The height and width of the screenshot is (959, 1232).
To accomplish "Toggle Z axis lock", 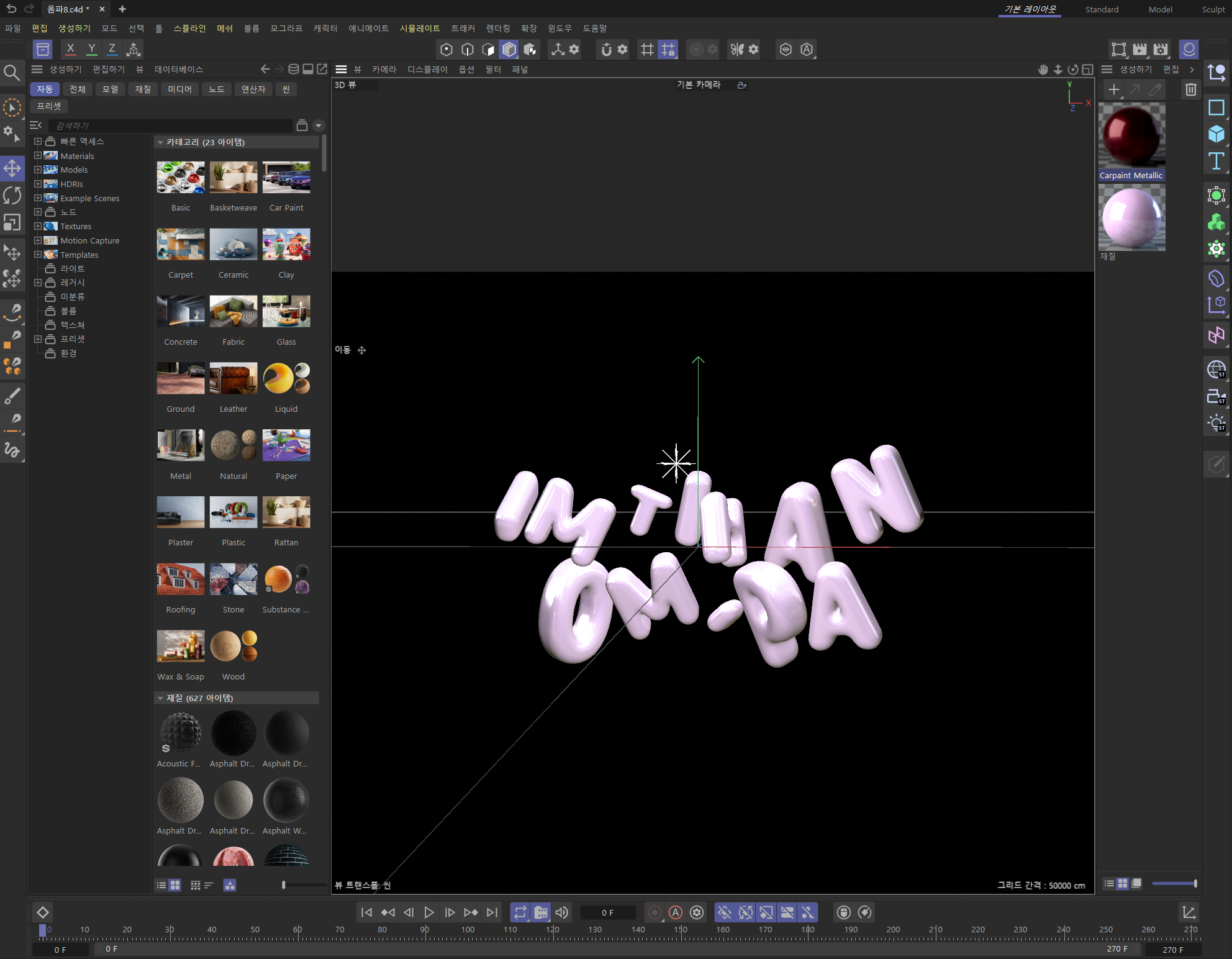I will pyautogui.click(x=112, y=50).
